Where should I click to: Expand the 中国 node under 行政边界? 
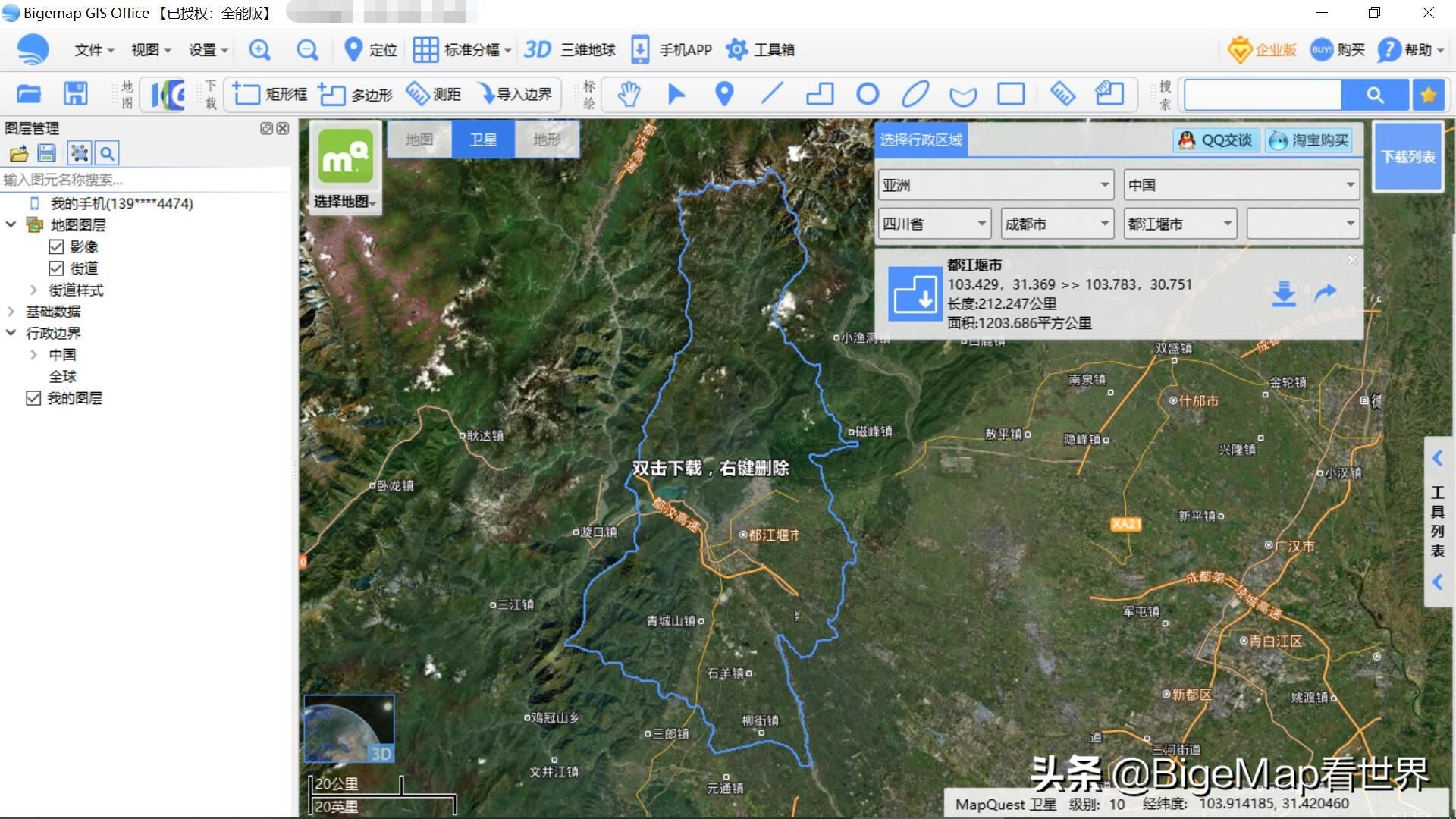pyautogui.click(x=33, y=354)
